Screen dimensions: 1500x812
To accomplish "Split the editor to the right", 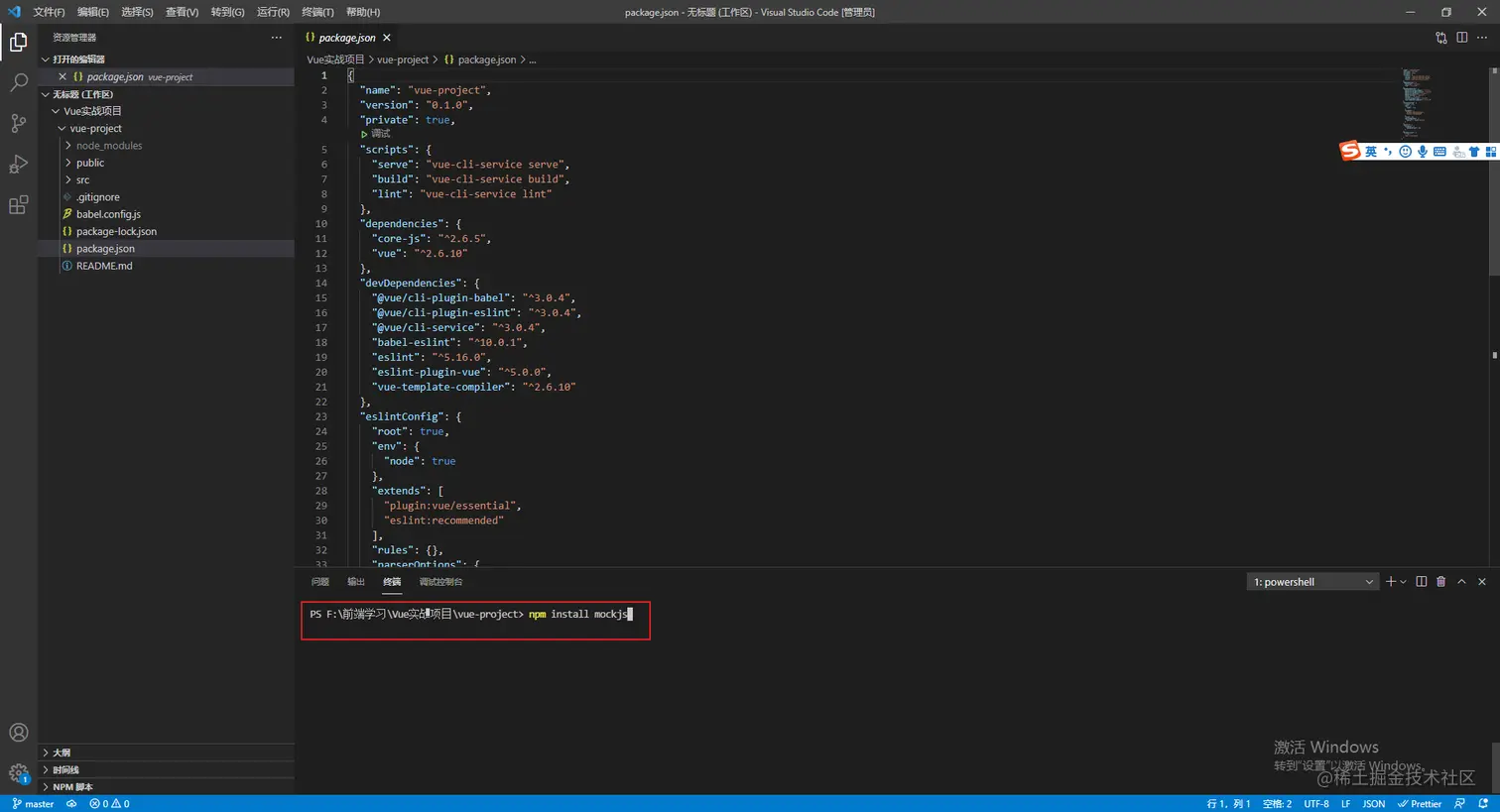I will pos(1462,38).
